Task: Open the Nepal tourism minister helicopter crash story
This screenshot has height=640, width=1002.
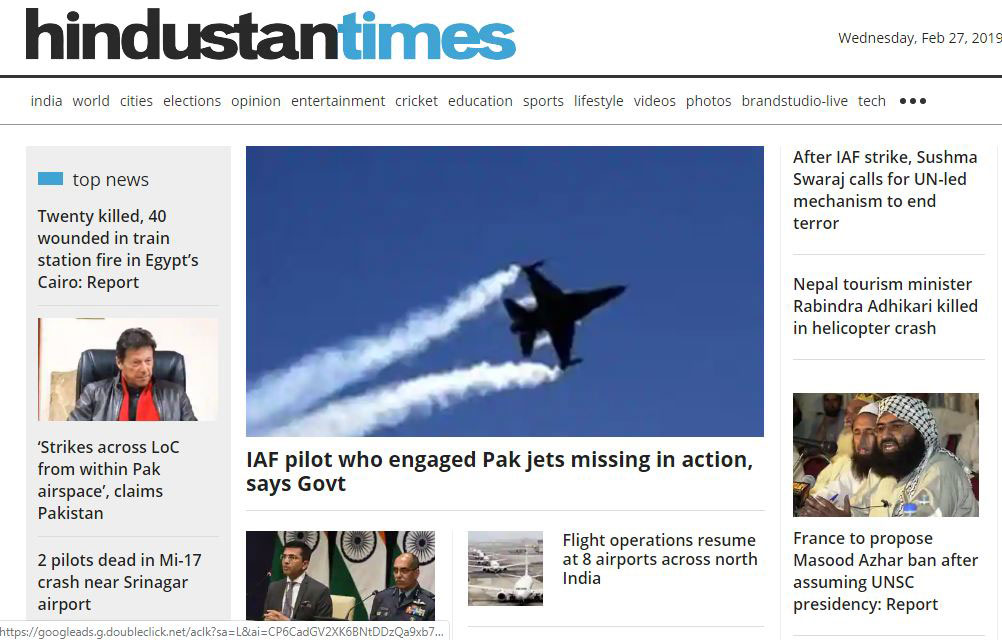Action: [x=886, y=306]
